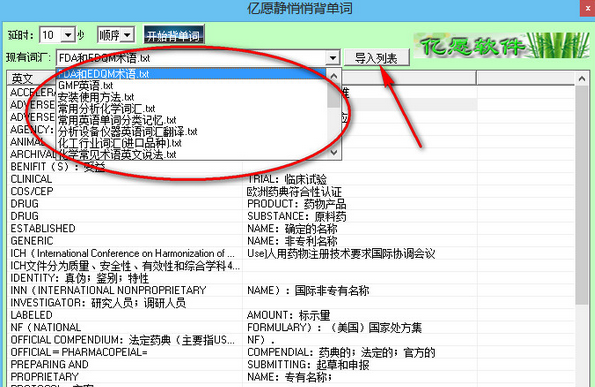This screenshot has height=387, width=595.
Task: Click the main table vertical scrollbar thumb
Action: point(582,195)
